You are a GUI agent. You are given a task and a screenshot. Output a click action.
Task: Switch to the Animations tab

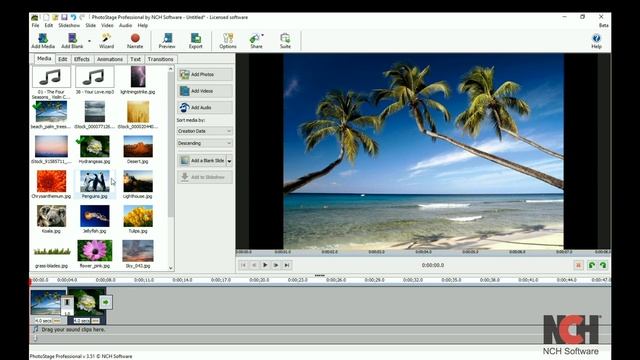(110, 59)
